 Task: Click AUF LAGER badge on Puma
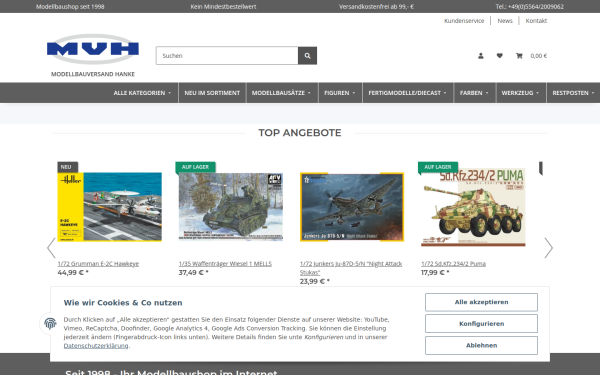(438, 167)
